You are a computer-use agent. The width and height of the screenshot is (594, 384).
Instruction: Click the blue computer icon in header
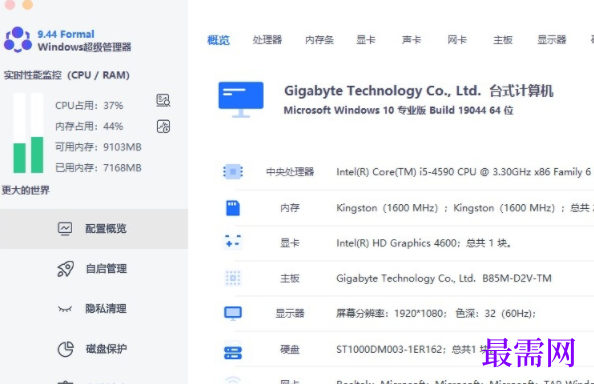241,100
